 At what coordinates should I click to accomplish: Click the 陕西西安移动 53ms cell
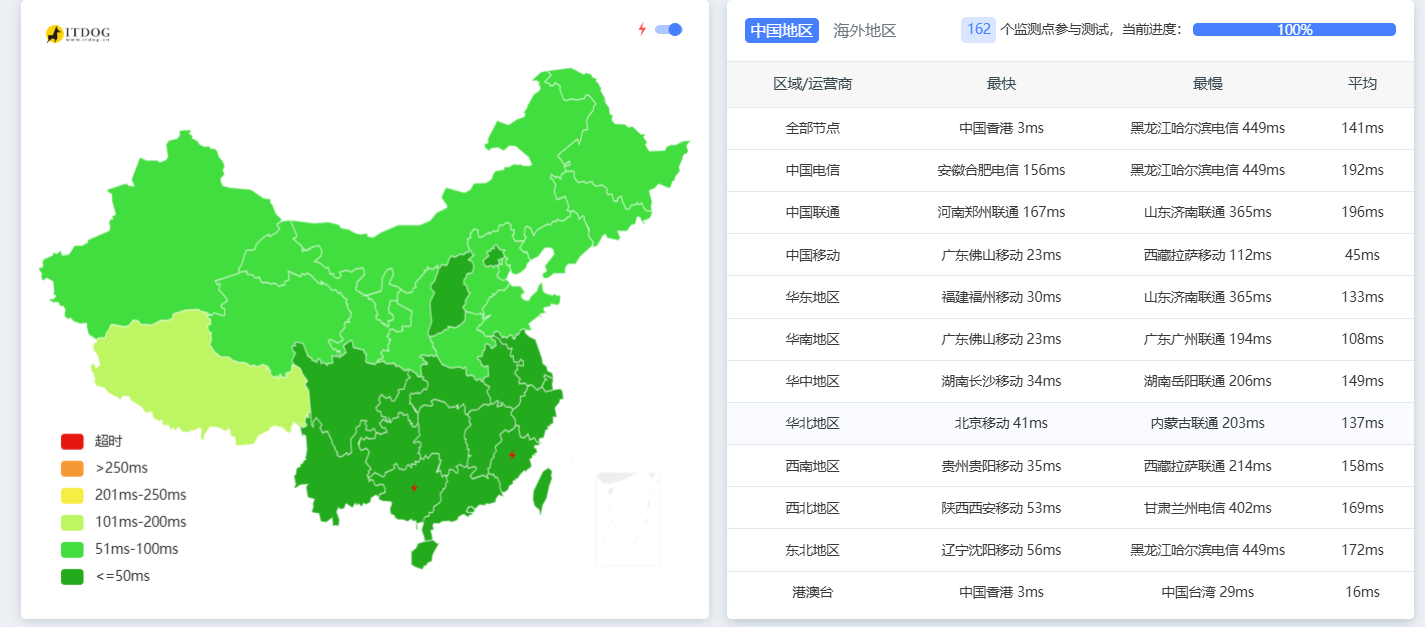click(x=1001, y=508)
